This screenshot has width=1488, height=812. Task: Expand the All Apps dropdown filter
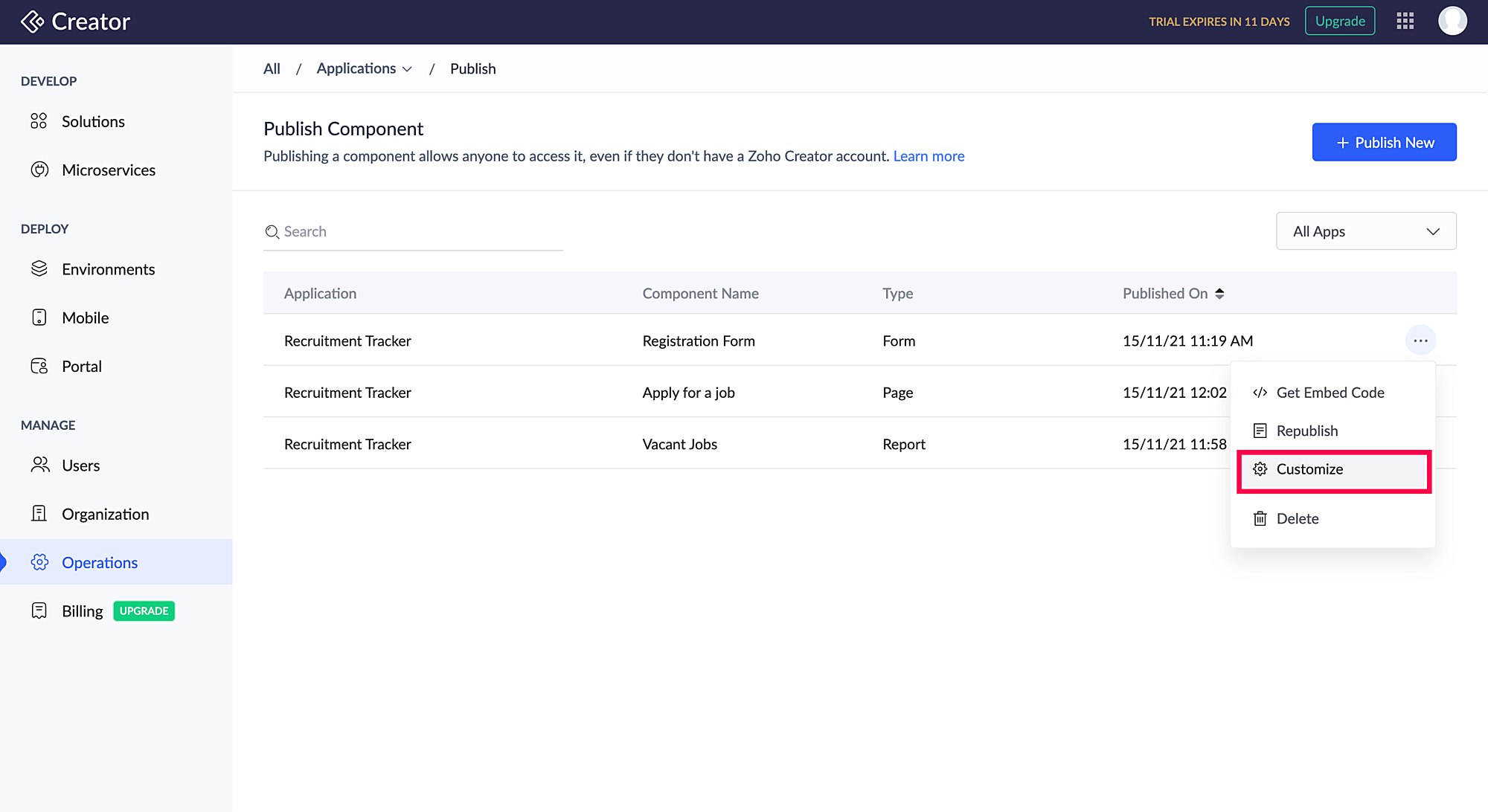coord(1365,231)
